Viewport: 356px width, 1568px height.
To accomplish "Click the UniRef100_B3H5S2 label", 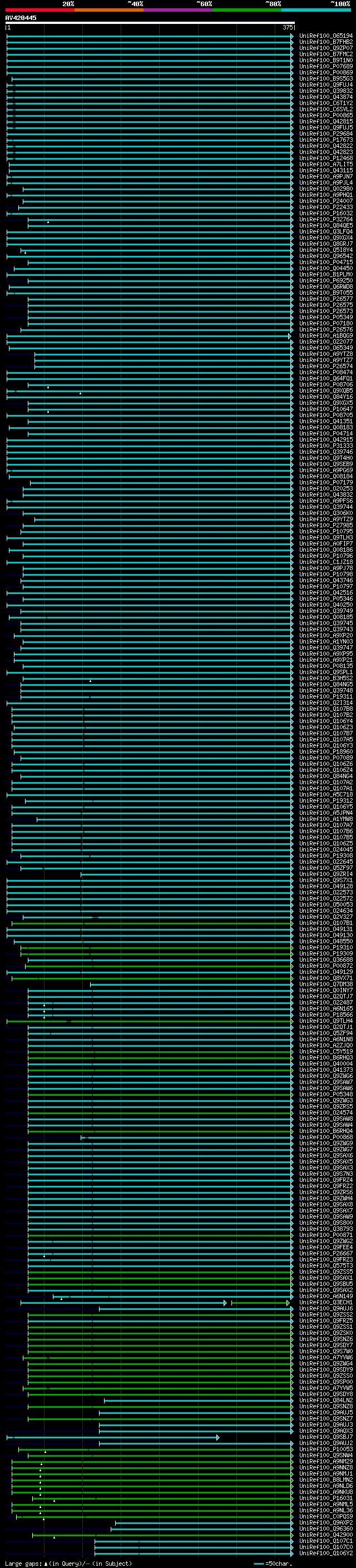I will tap(325, 679).
